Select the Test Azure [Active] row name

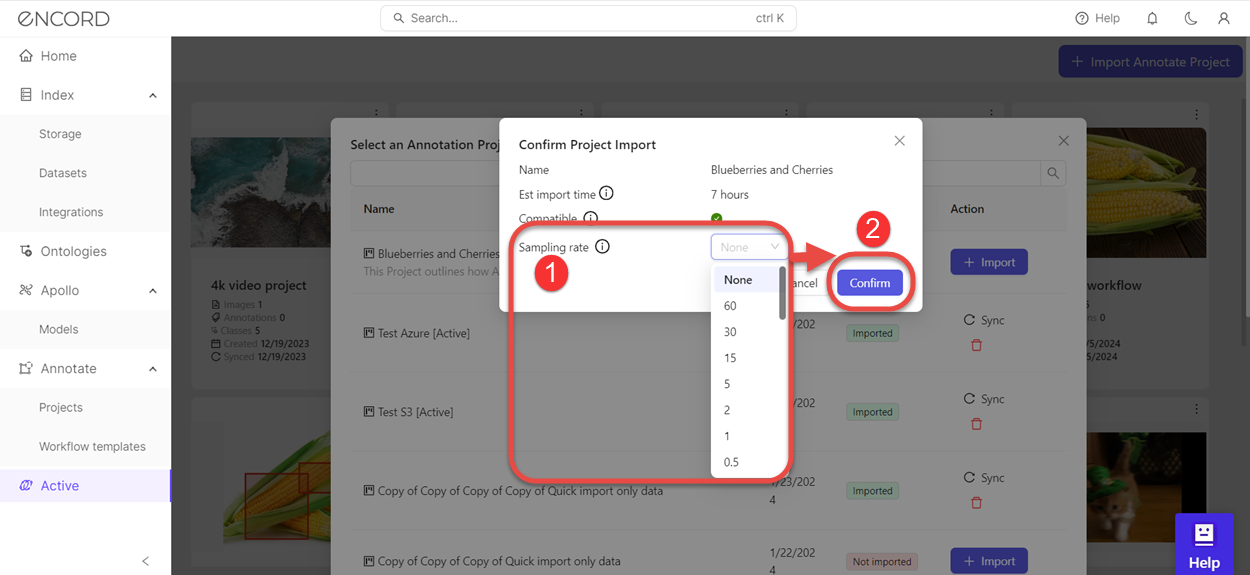[x=423, y=333]
